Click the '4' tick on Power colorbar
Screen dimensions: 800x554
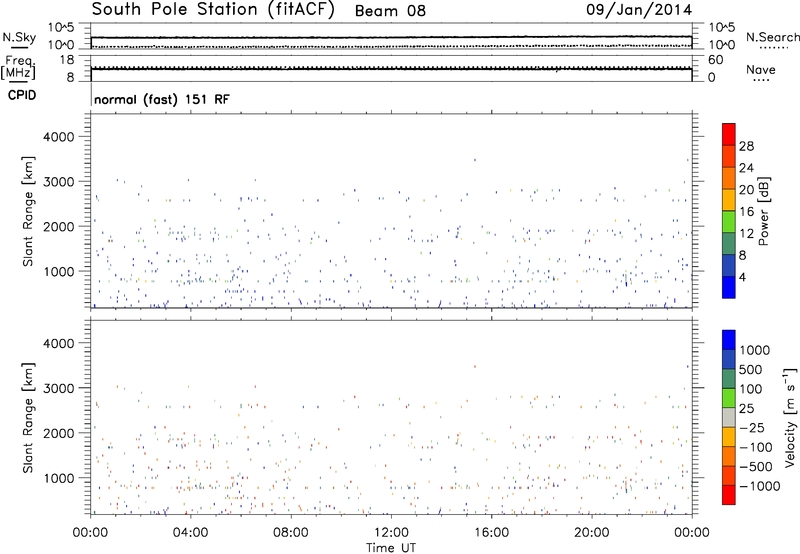[x=742, y=277]
